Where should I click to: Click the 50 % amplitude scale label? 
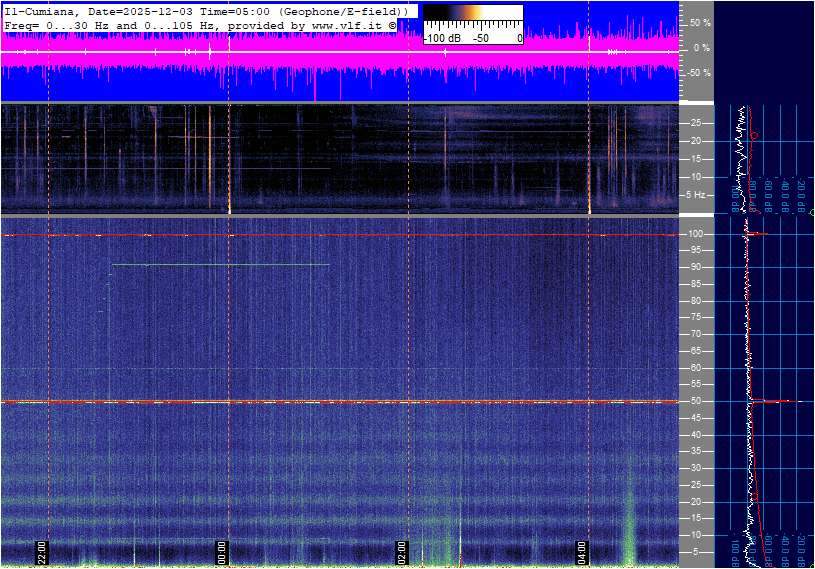(x=699, y=22)
